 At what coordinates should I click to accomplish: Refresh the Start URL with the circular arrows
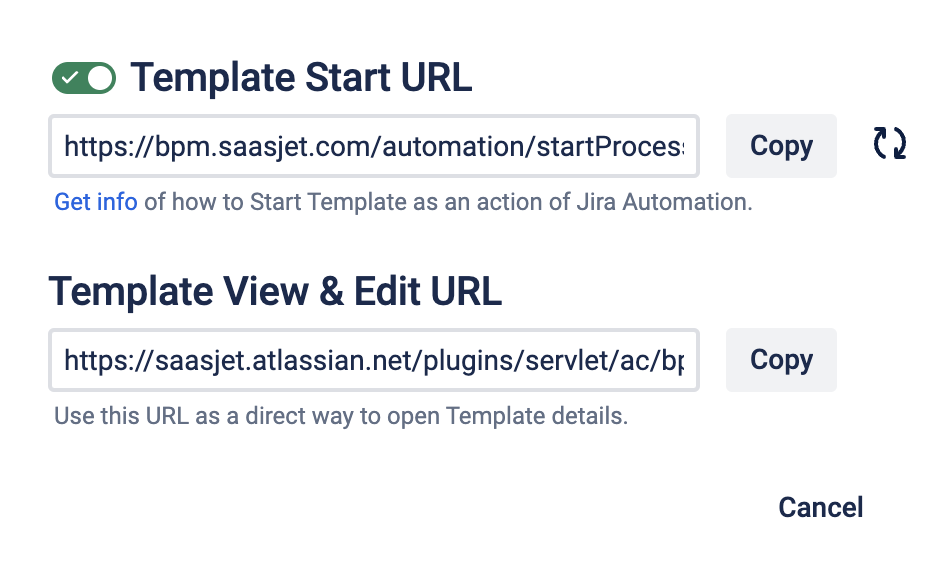pyautogui.click(x=889, y=144)
